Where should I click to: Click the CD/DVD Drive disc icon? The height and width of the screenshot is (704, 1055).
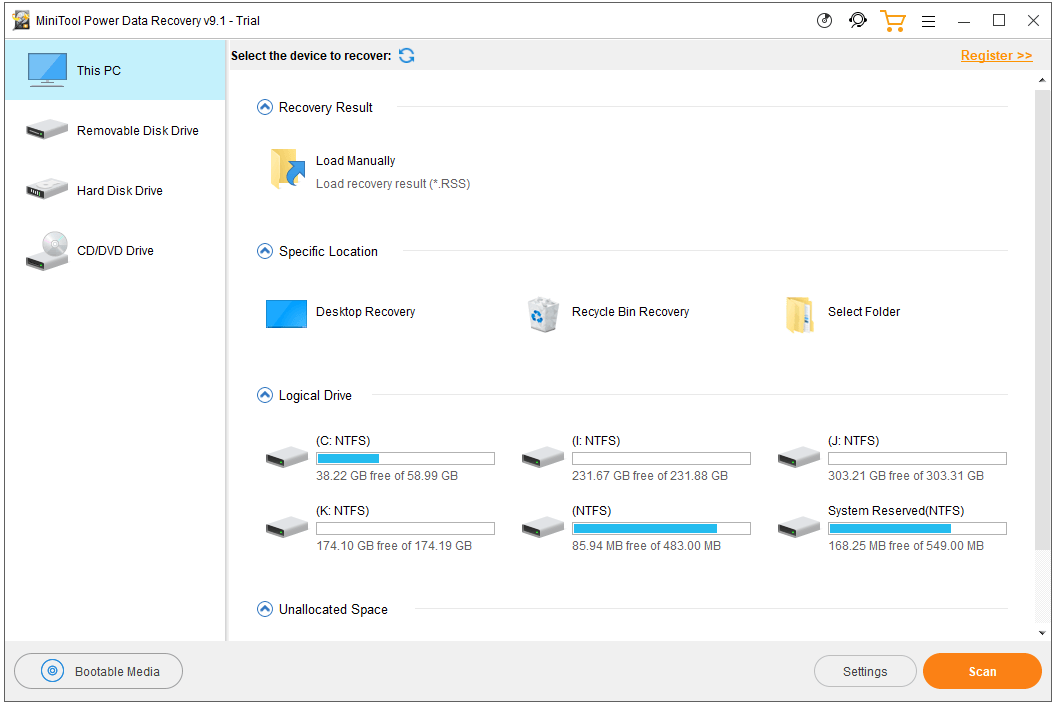[x=47, y=250]
